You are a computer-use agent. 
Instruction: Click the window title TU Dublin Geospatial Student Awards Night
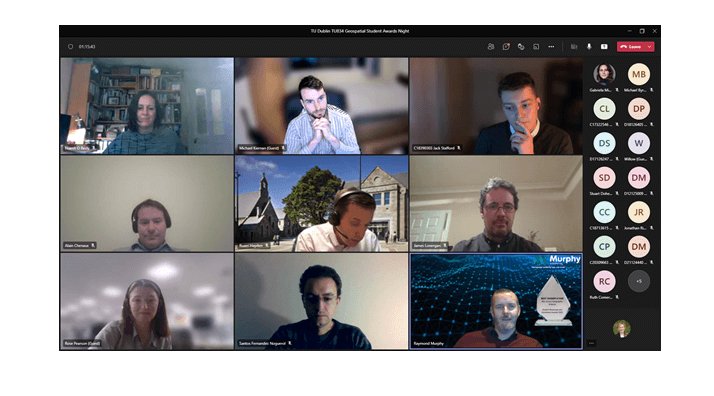pyautogui.click(x=360, y=31)
